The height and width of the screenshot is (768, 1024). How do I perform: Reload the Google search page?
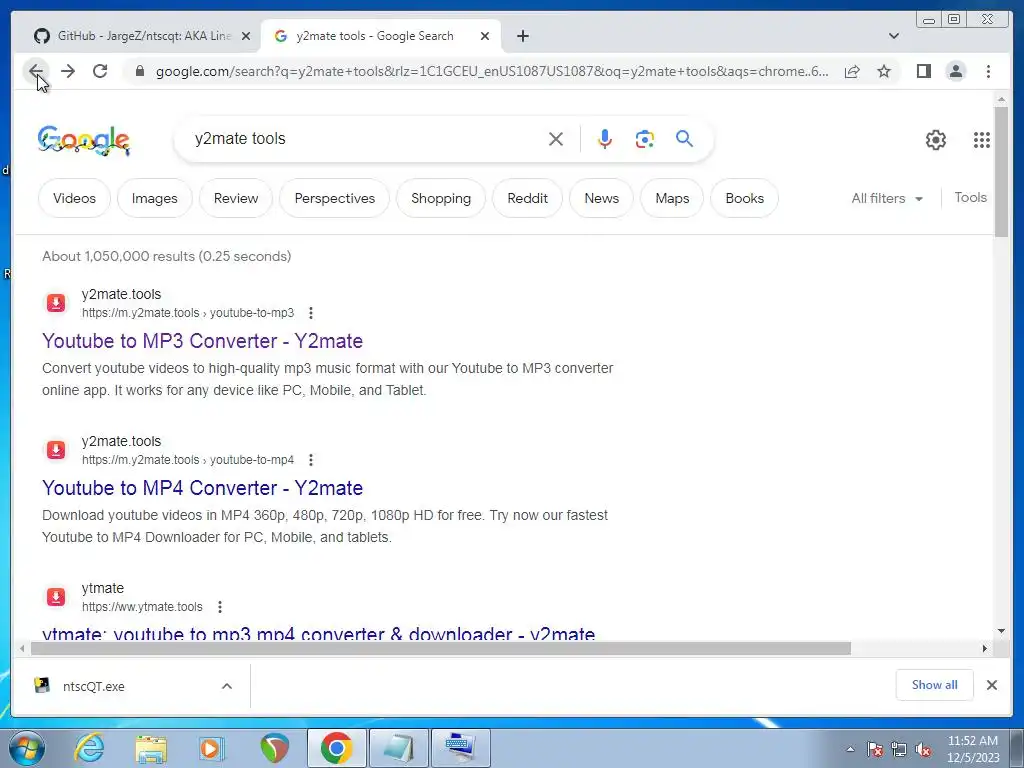100,71
